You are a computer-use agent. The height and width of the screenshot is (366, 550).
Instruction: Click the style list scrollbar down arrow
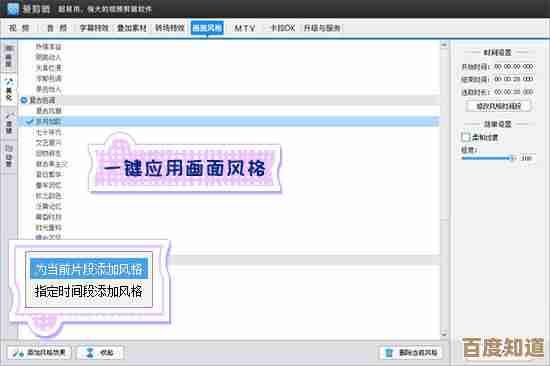click(444, 334)
